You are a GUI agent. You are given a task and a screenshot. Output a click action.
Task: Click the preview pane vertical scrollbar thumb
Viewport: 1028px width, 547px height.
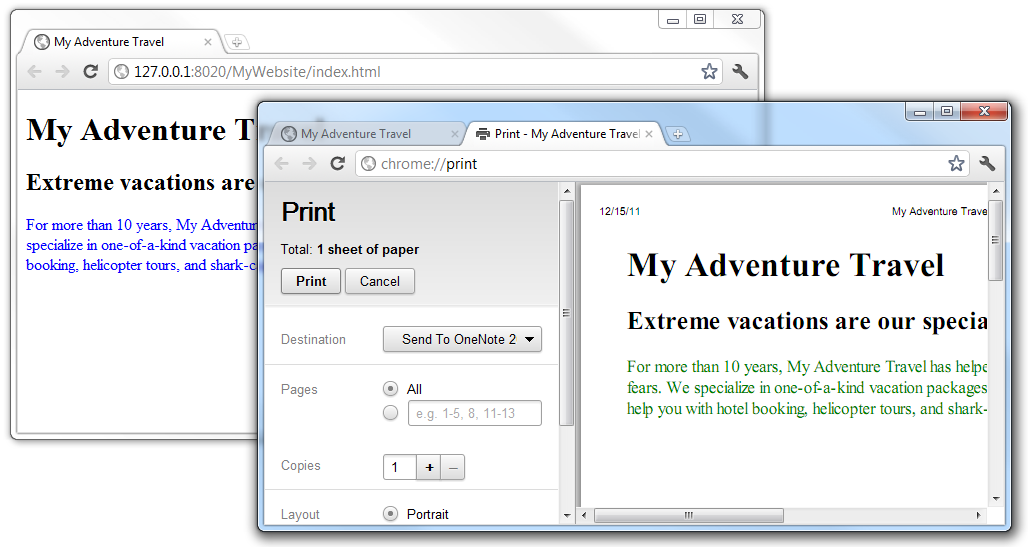[995, 240]
